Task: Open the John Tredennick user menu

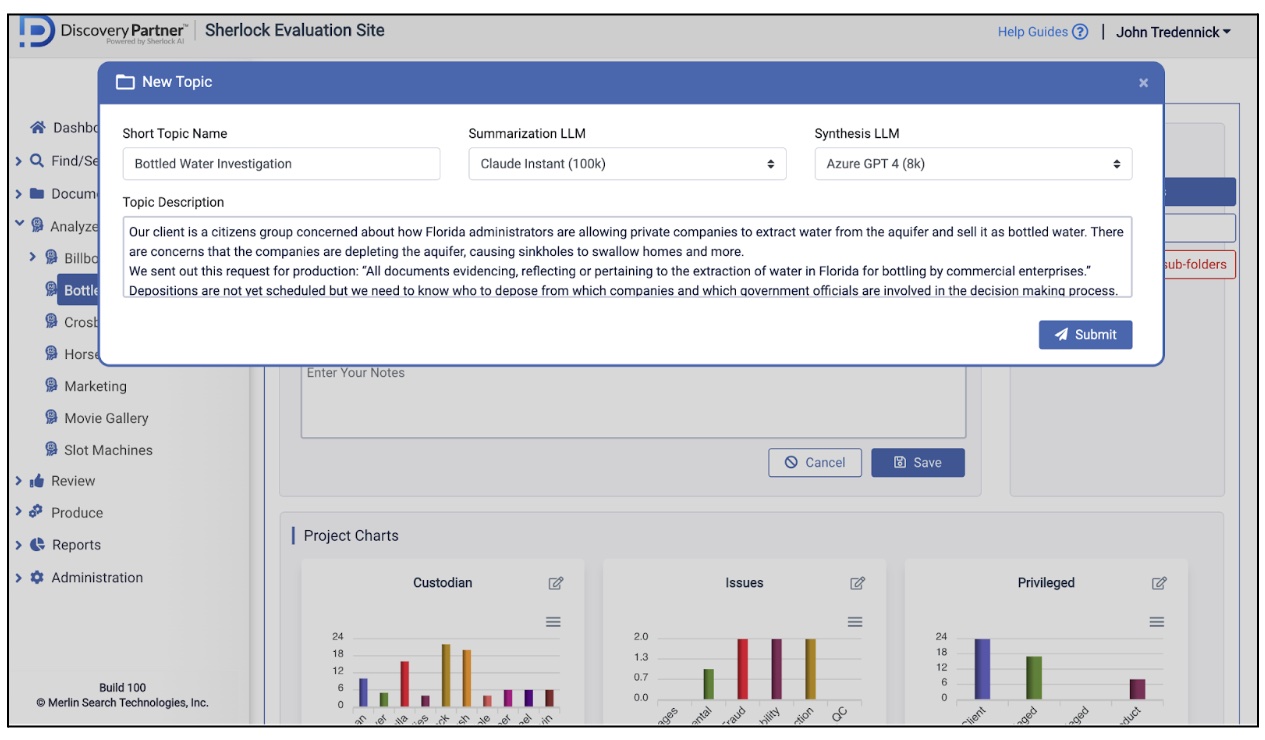Action: (1173, 32)
